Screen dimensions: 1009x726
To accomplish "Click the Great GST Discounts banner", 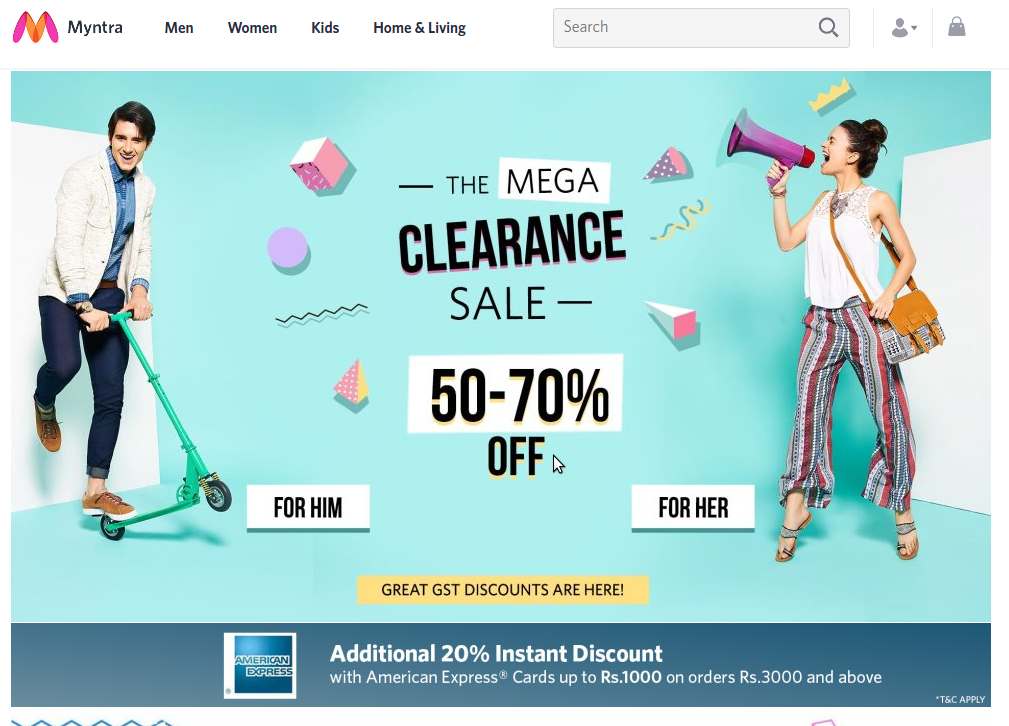I will (x=503, y=590).
